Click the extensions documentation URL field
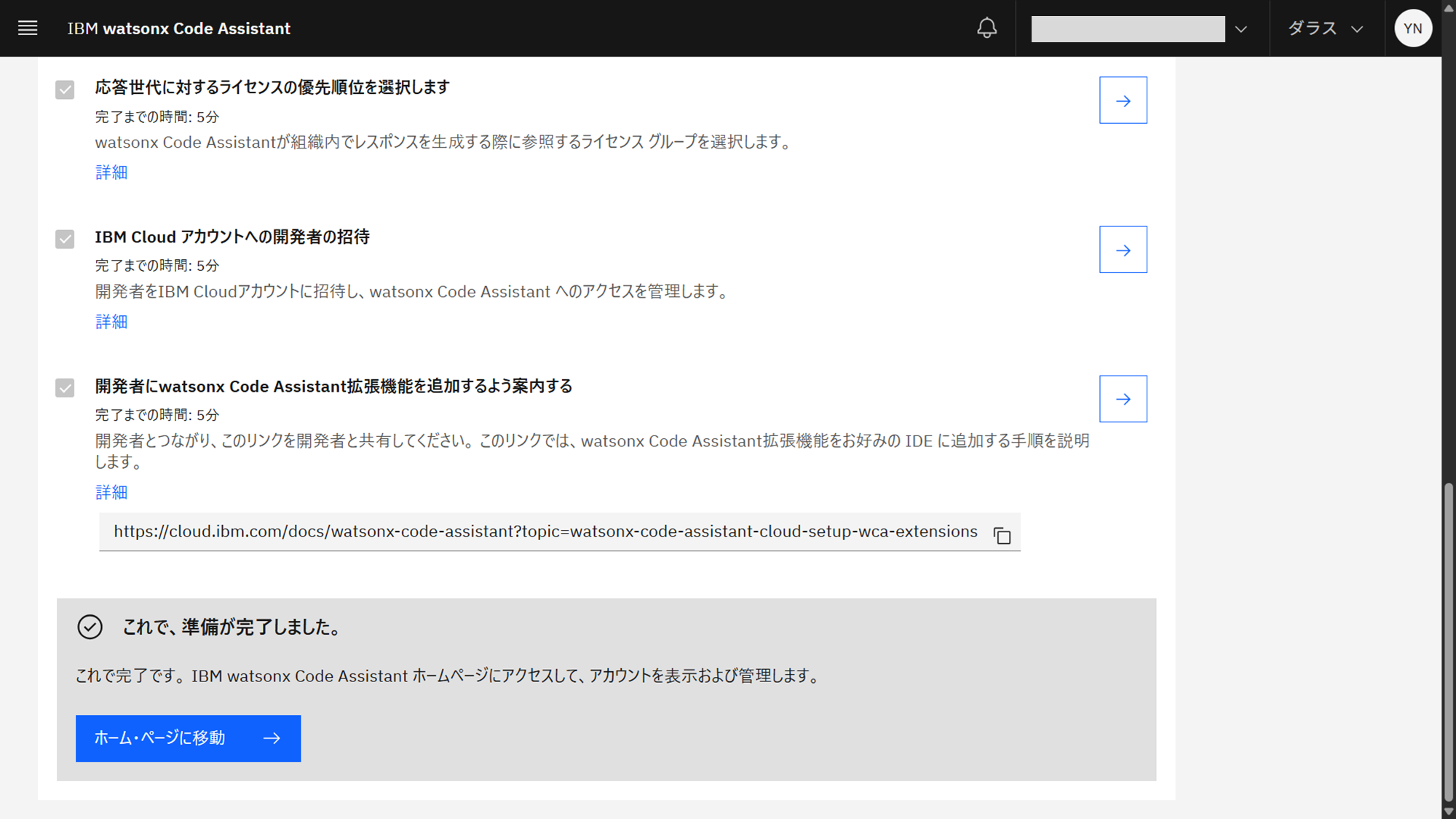The width and height of the screenshot is (1456, 819). (545, 532)
